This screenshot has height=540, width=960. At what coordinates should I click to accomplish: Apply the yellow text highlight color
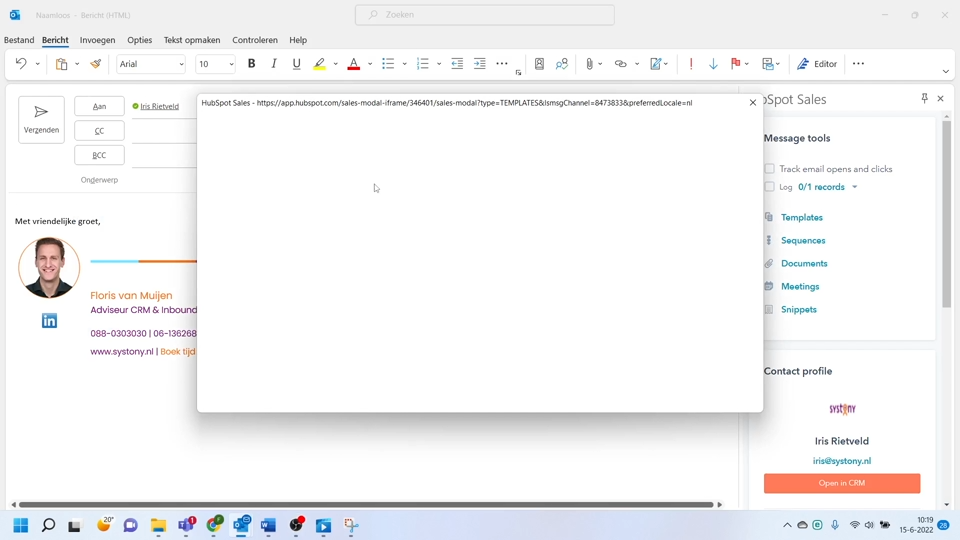click(x=319, y=64)
